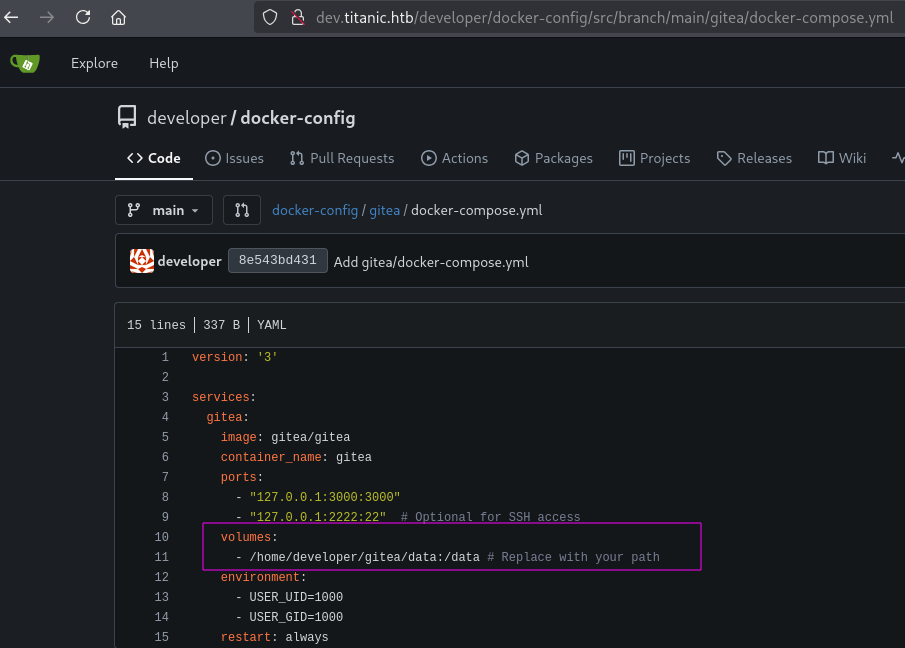Viewport: 905px width, 648px height.
Task: Go to browser home page icon
Action: tap(118, 17)
